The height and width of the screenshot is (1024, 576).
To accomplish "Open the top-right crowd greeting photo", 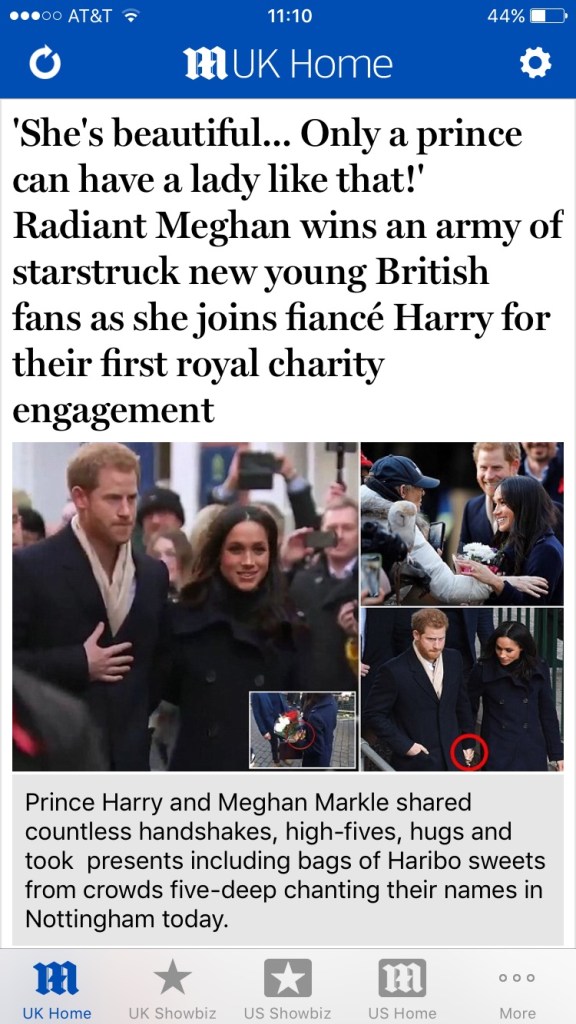I will point(462,524).
